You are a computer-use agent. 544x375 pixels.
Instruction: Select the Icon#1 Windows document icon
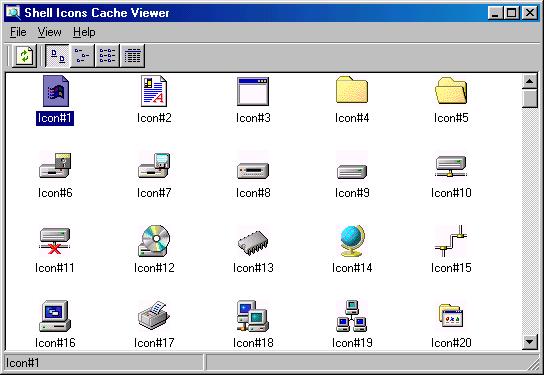tap(56, 91)
